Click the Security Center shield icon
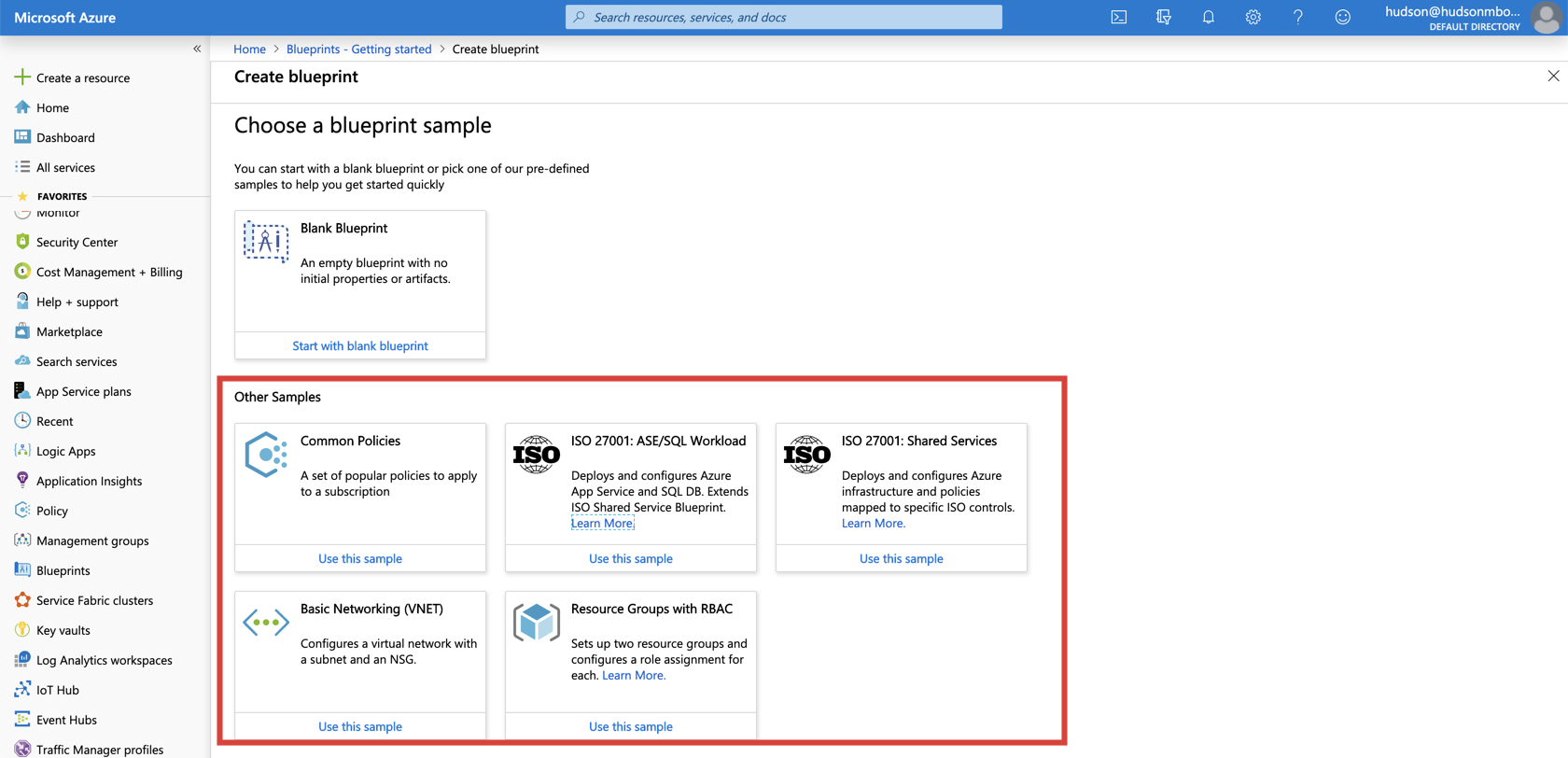1568x758 pixels. pyautogui.click(x=22, y=242)
